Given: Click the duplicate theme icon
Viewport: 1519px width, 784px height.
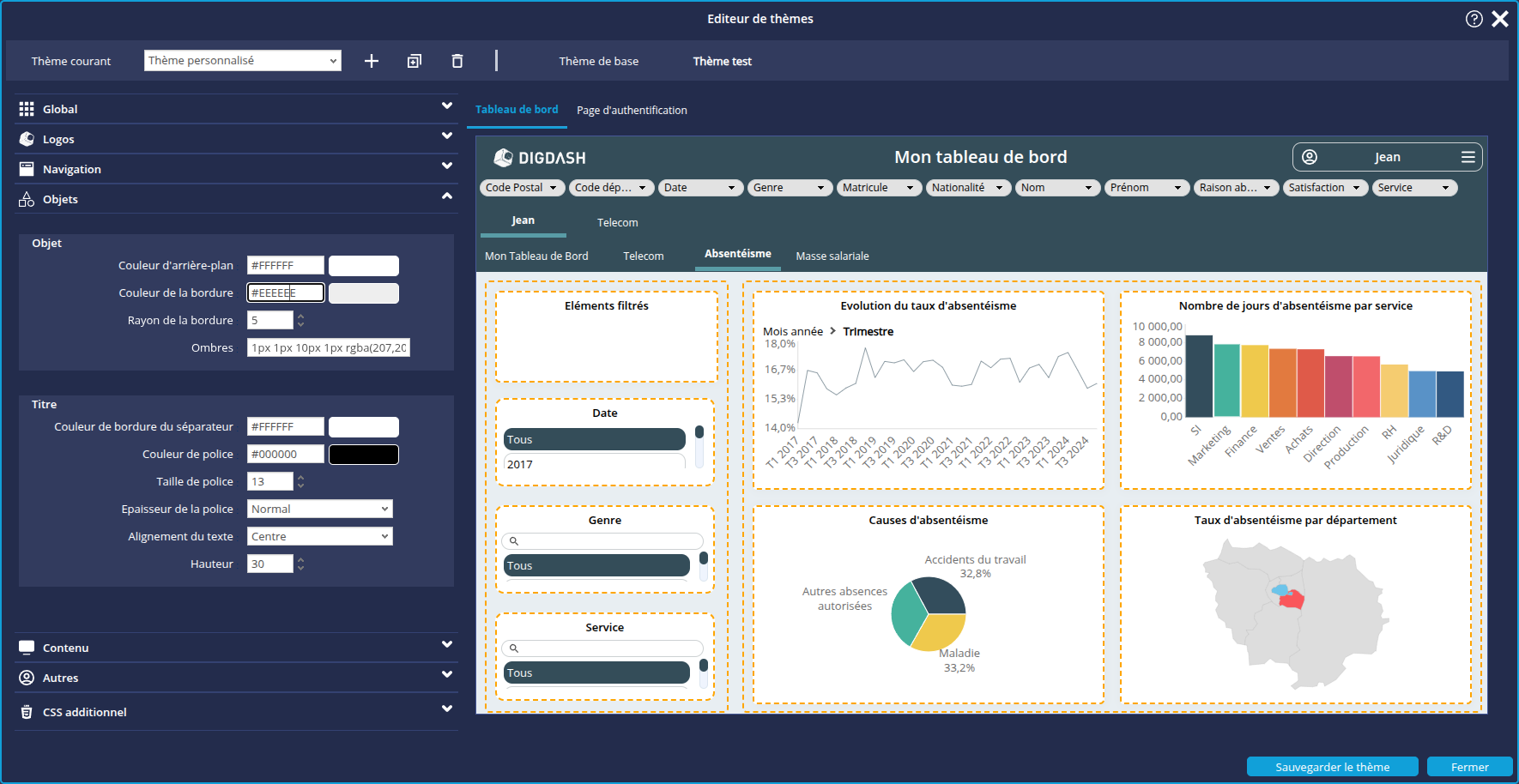Looking at the screenshot, I should 415,61.
